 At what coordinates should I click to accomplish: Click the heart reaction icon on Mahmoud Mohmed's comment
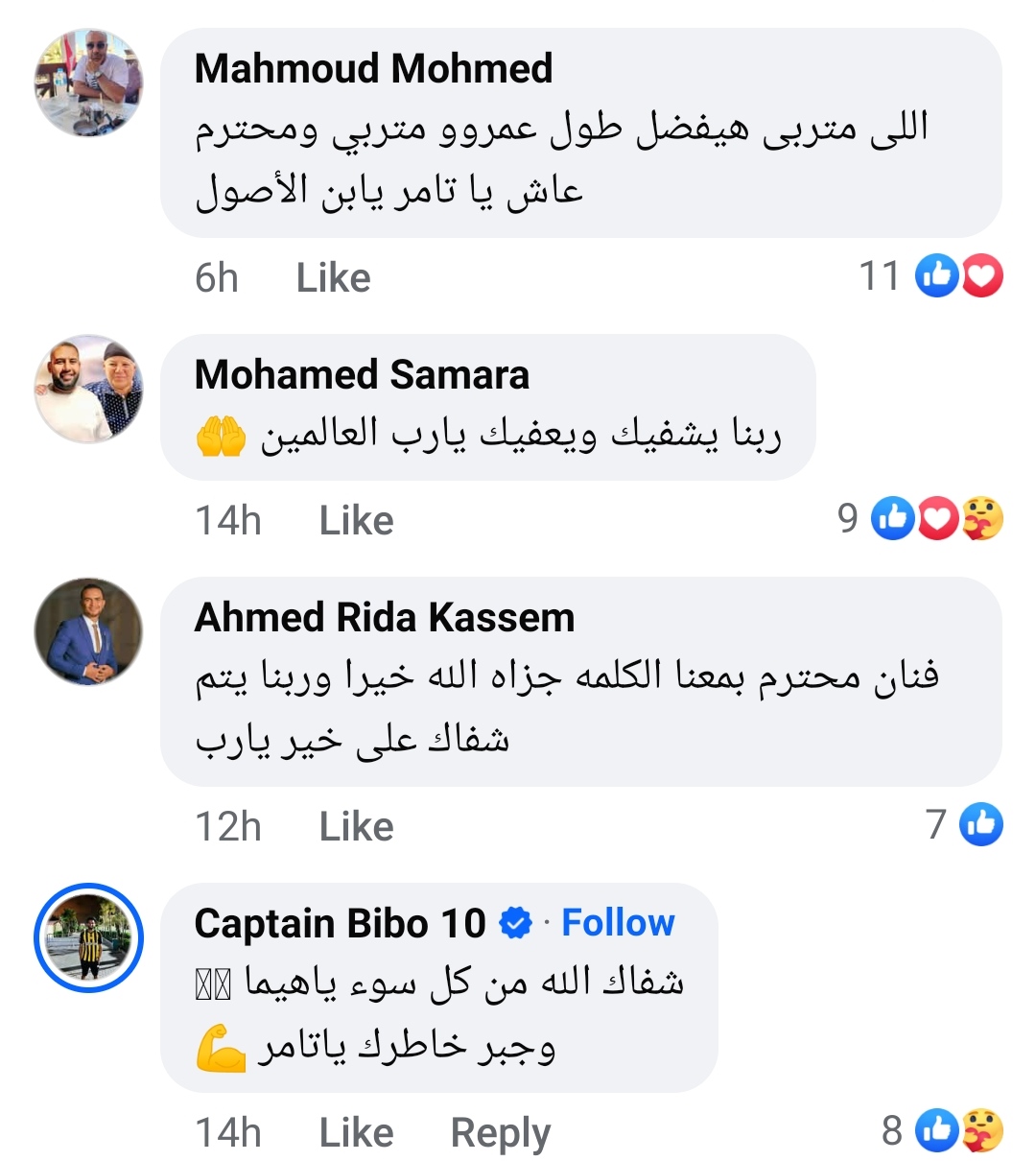click(981, 277)
